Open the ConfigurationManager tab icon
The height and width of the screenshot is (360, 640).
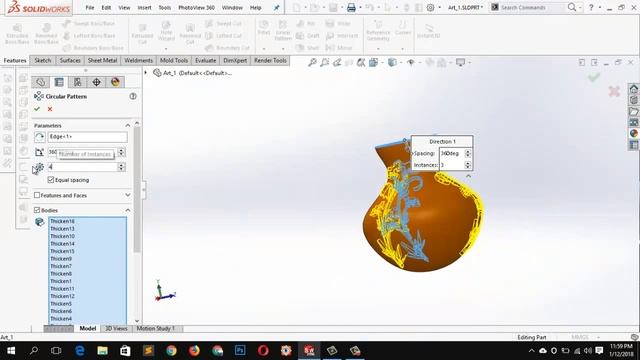click(x=78, y=82)
